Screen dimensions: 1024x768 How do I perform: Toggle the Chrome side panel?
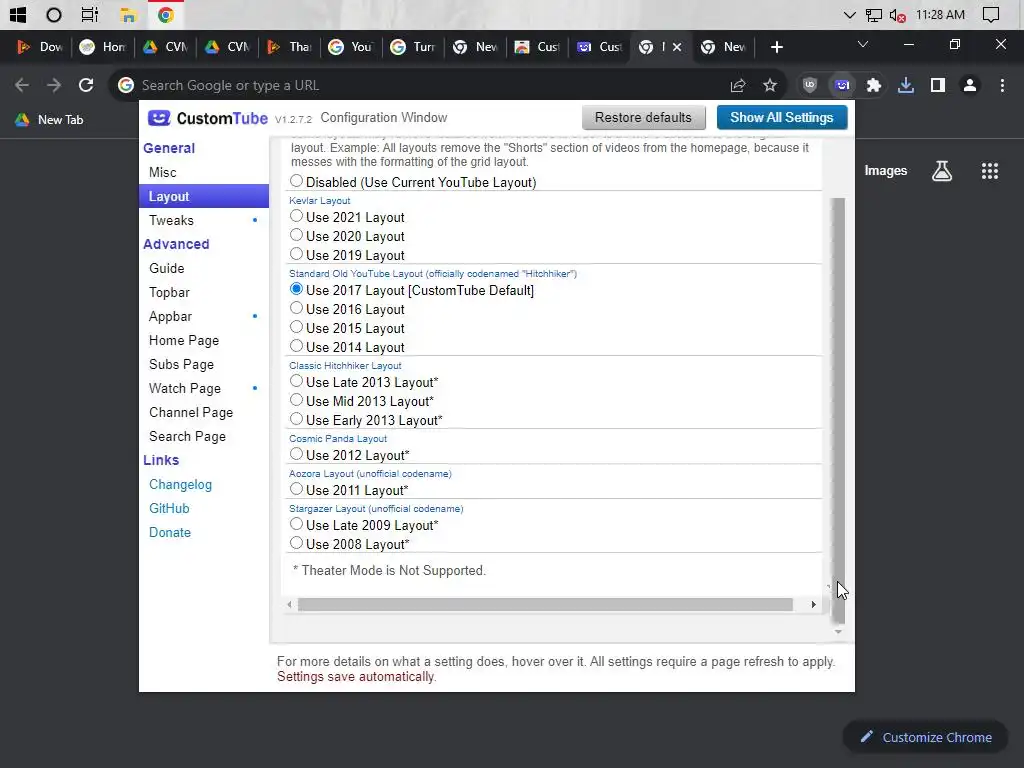coord(938,85)
